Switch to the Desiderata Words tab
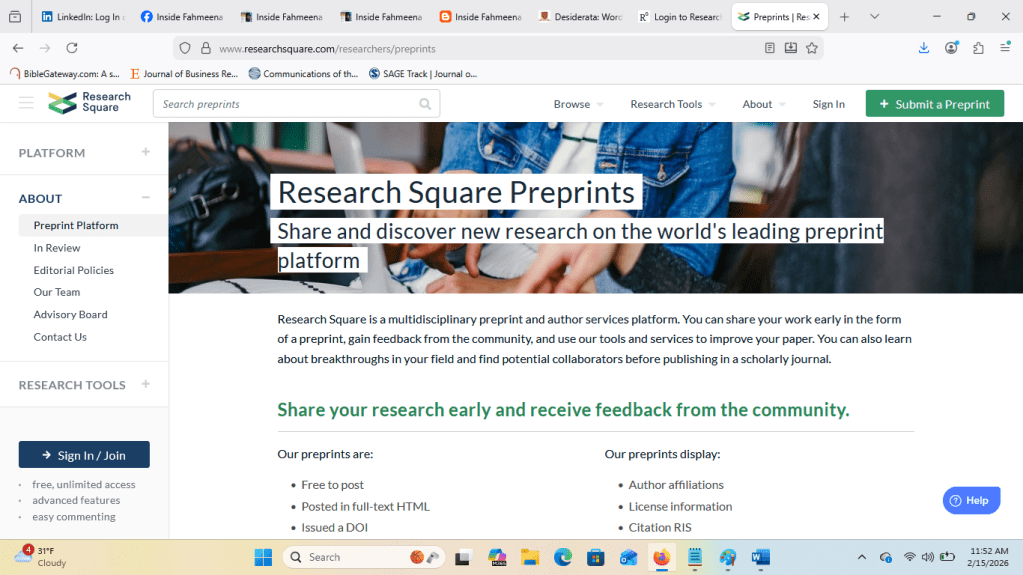1023x575 pixels. [x=580, y=17]
